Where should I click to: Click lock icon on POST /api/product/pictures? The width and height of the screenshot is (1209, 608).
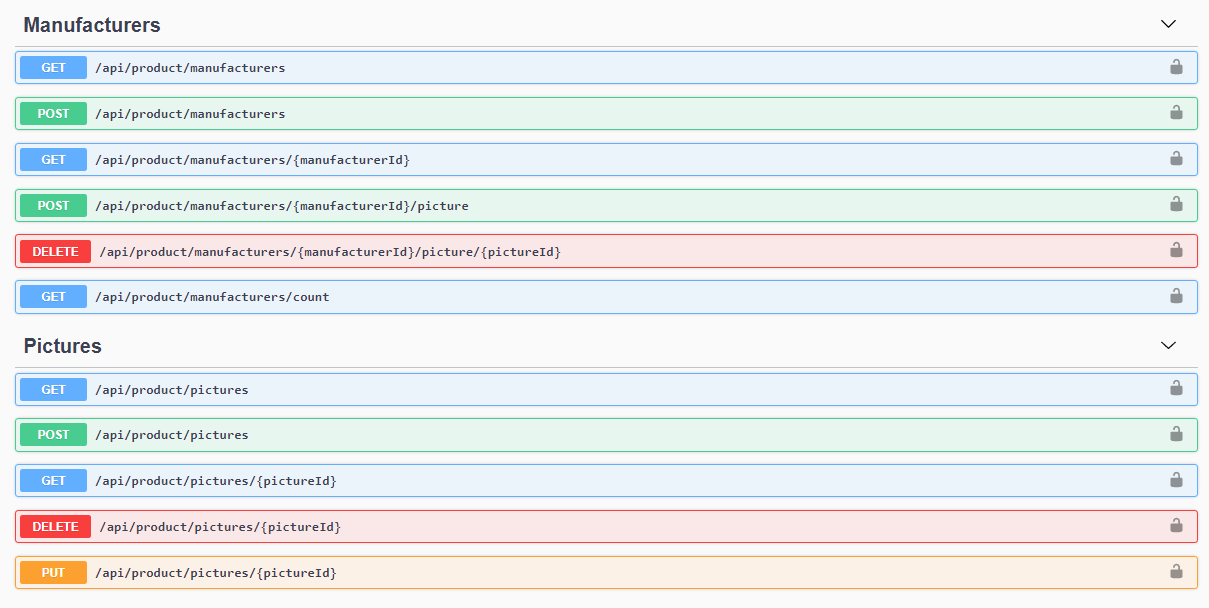[1176, 434]
